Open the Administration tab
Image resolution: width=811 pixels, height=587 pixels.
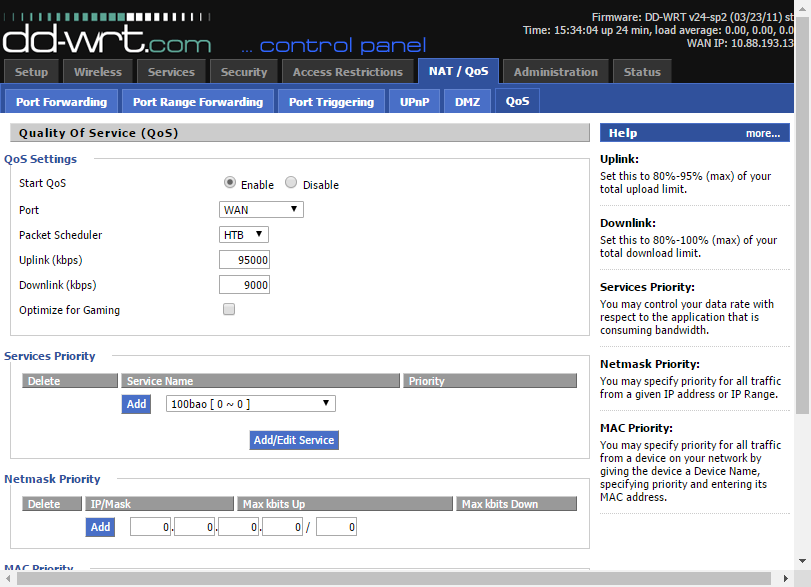click(555, 72)
